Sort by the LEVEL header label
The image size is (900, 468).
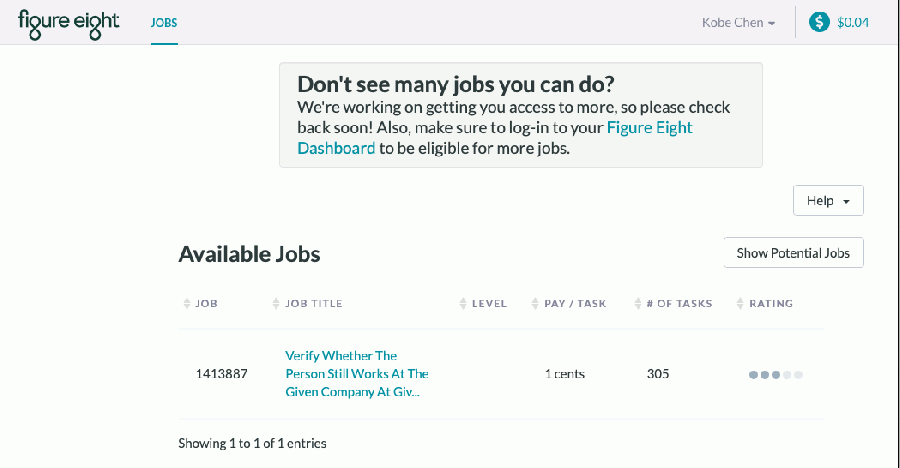(x=490, y=304)
